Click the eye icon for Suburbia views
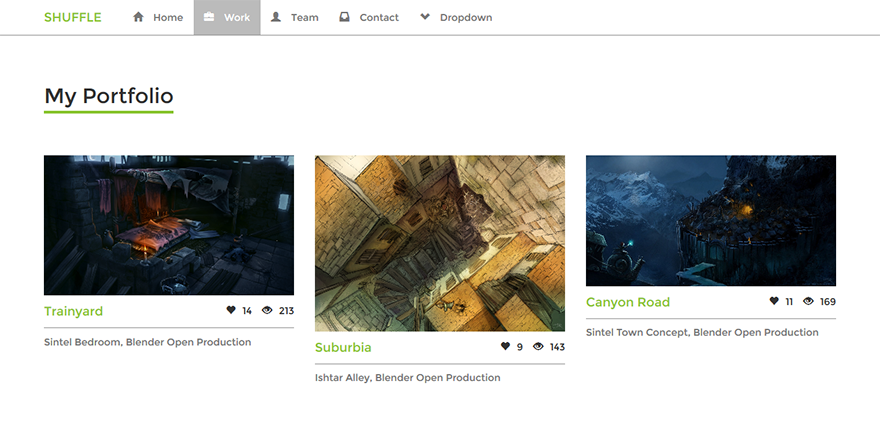 point(538,346)
